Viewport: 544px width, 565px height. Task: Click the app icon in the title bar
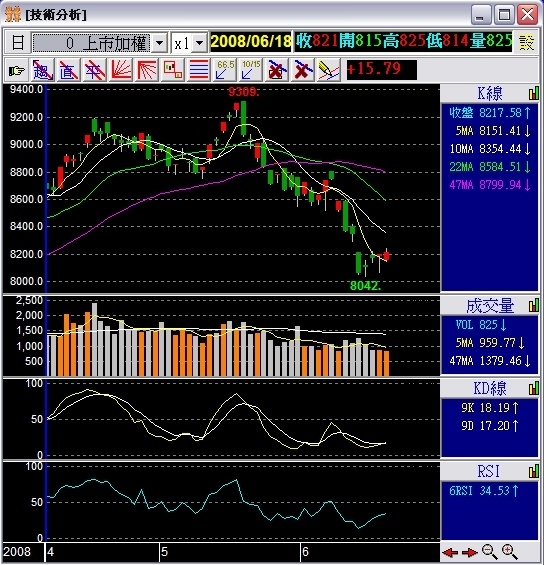[x=13, y=14]
